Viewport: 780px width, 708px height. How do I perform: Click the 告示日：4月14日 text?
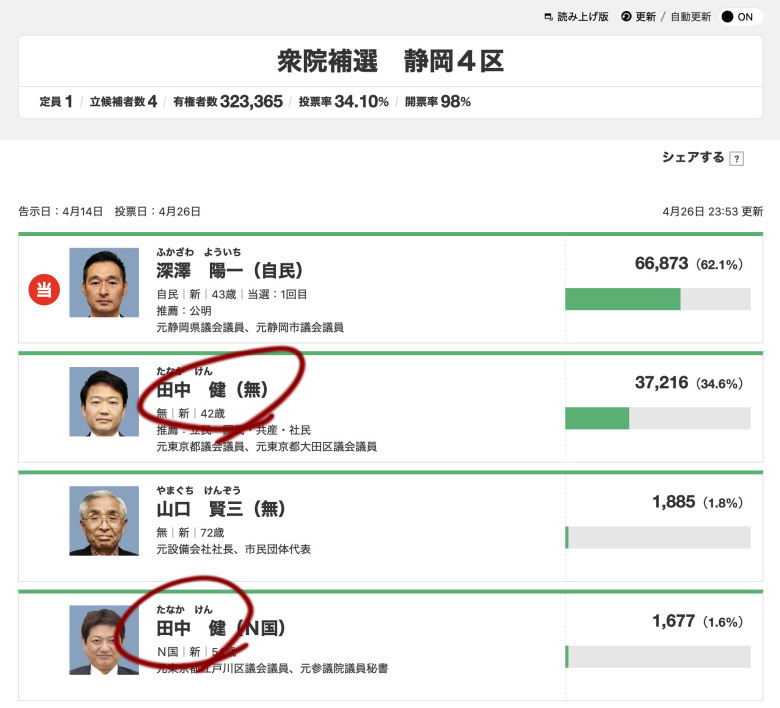point(61,211)
